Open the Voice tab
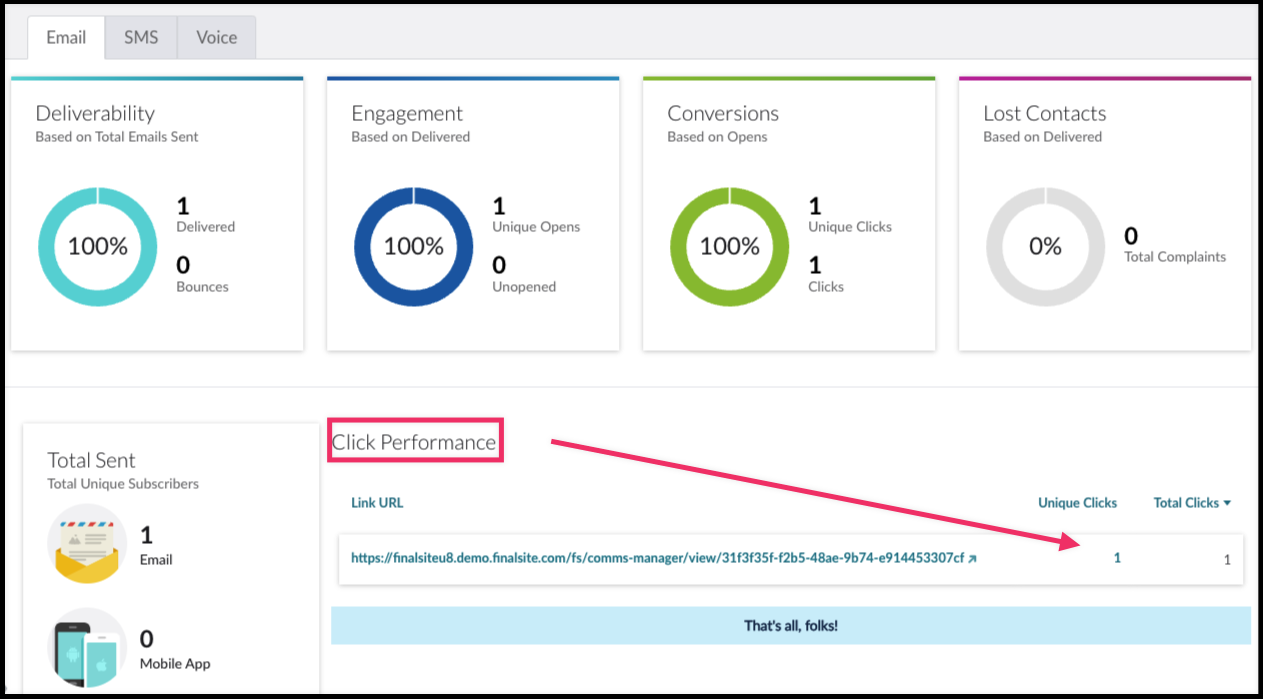Viewport: 1263px width, 699px height. coord(216,38)
